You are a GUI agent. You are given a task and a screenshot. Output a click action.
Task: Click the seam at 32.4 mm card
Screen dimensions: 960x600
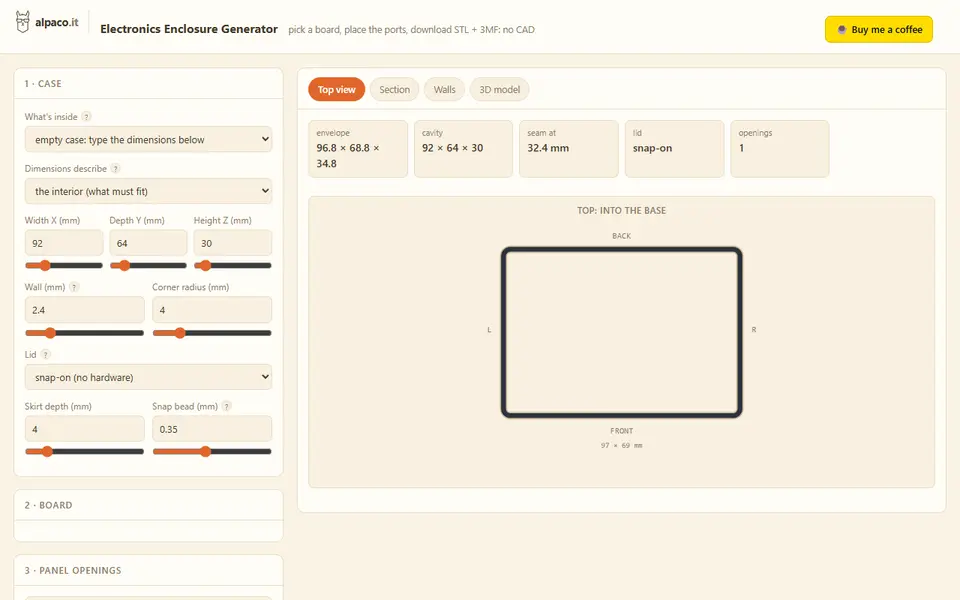click(569, 149)
